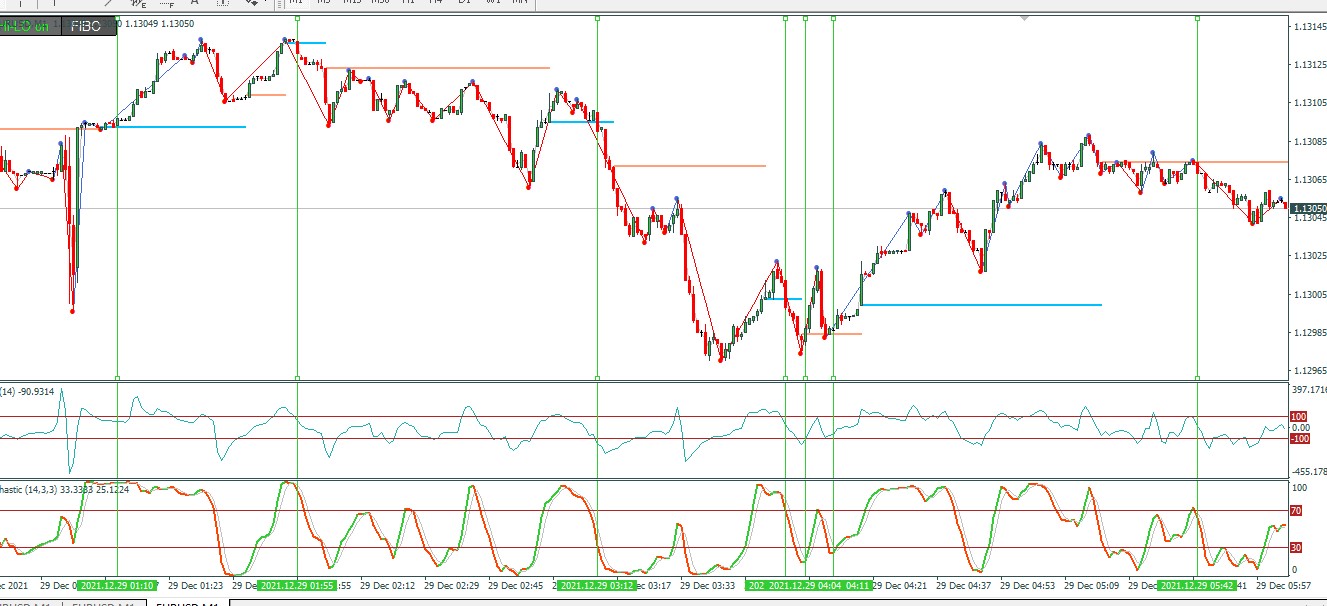Click time axis label 29 Dec 03:33

pos(708,585)
